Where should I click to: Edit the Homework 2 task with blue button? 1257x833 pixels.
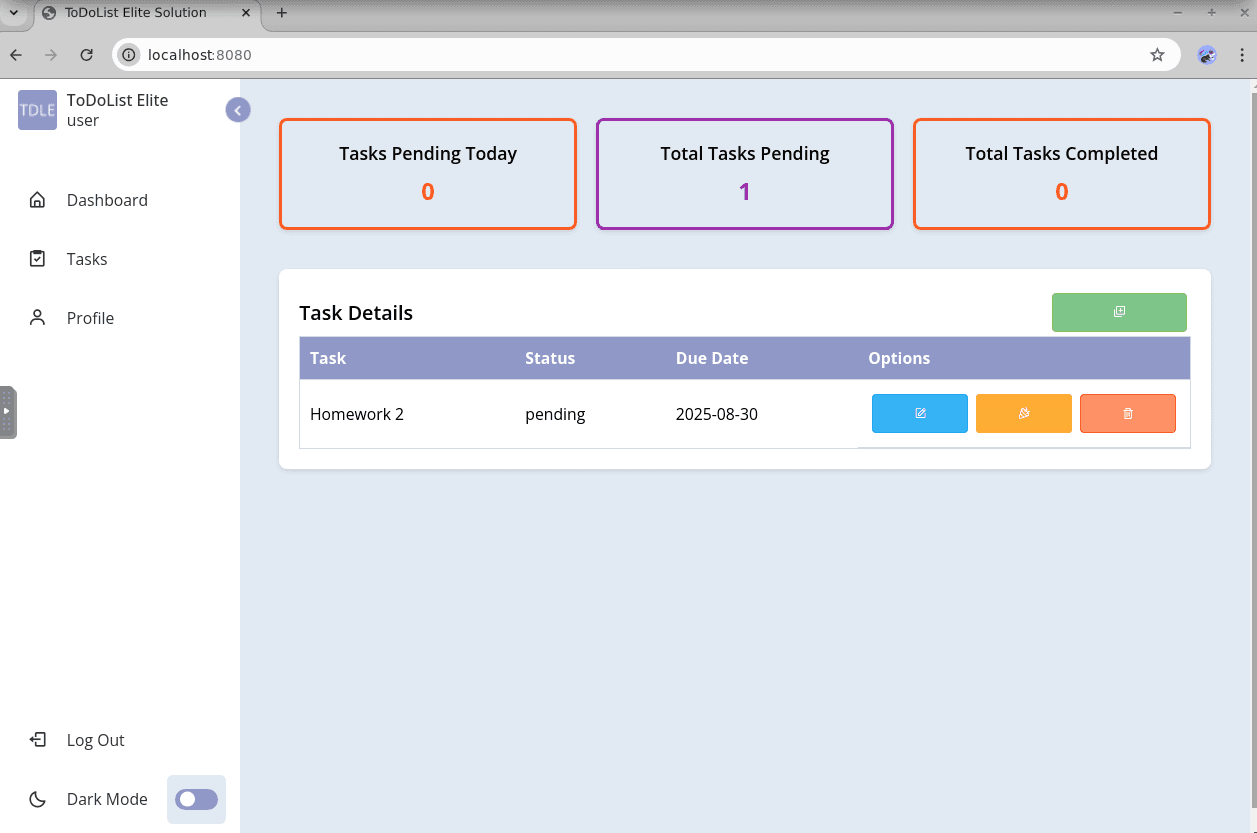[920, 413]
